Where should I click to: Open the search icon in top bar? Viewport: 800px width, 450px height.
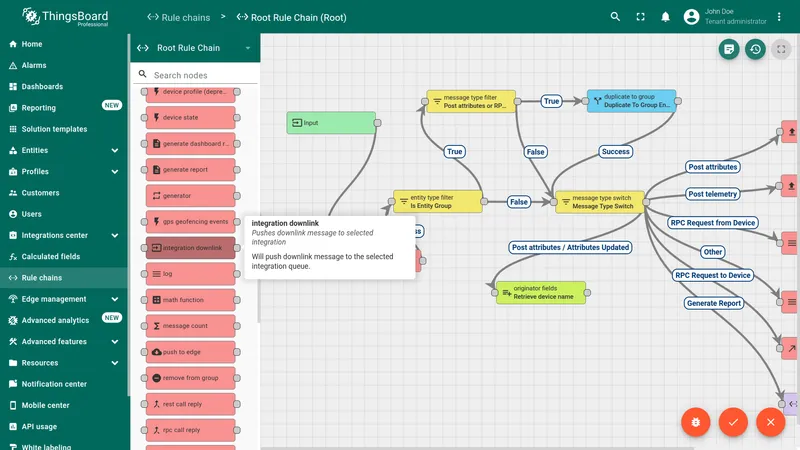pyautogui.click(x=615, y=17)
